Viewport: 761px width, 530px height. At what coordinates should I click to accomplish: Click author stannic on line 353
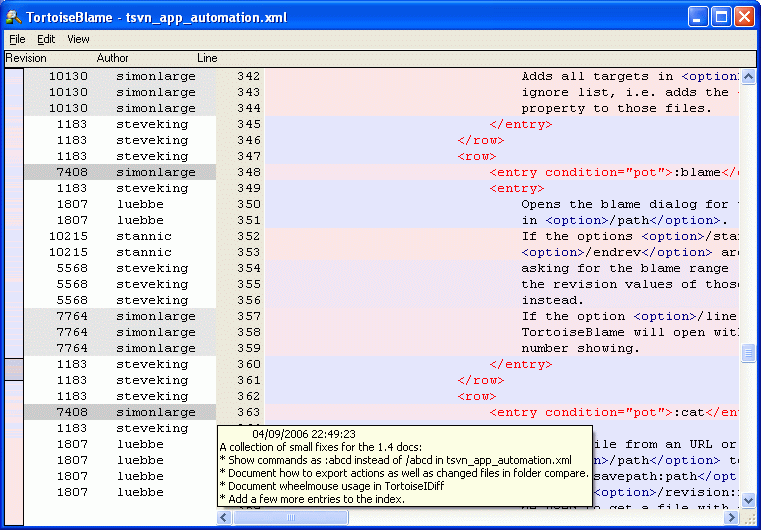[x=144, y=252]
